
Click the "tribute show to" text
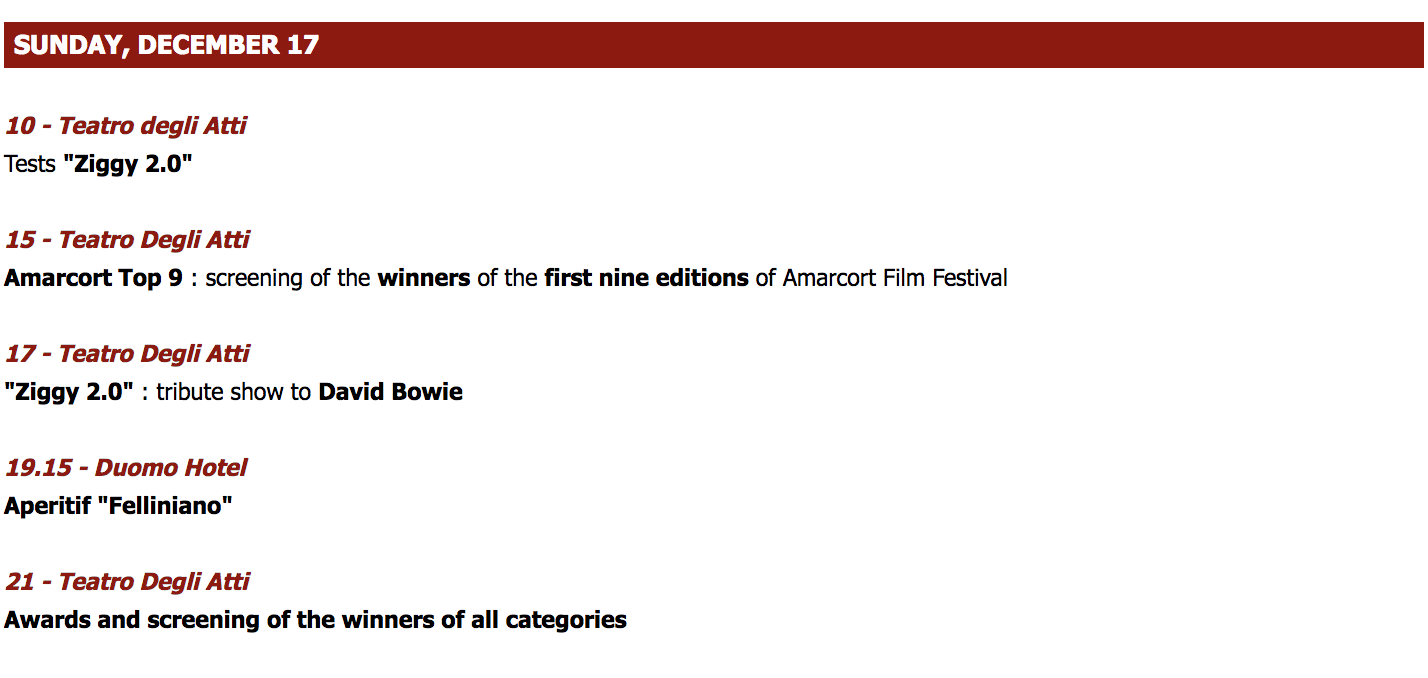click(234, 392)
